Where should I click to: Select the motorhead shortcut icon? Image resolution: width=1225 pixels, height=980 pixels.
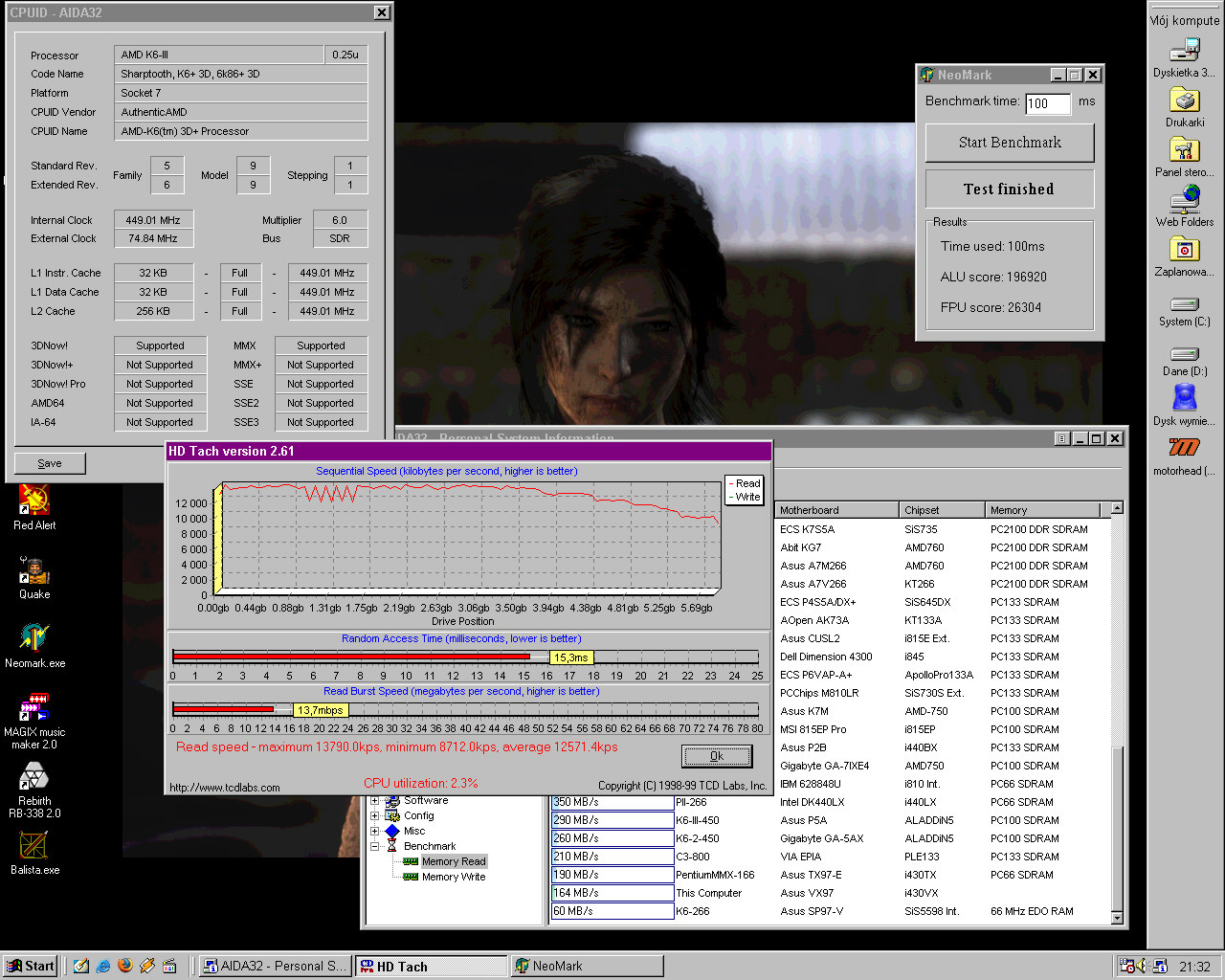tap(1185, 455)
